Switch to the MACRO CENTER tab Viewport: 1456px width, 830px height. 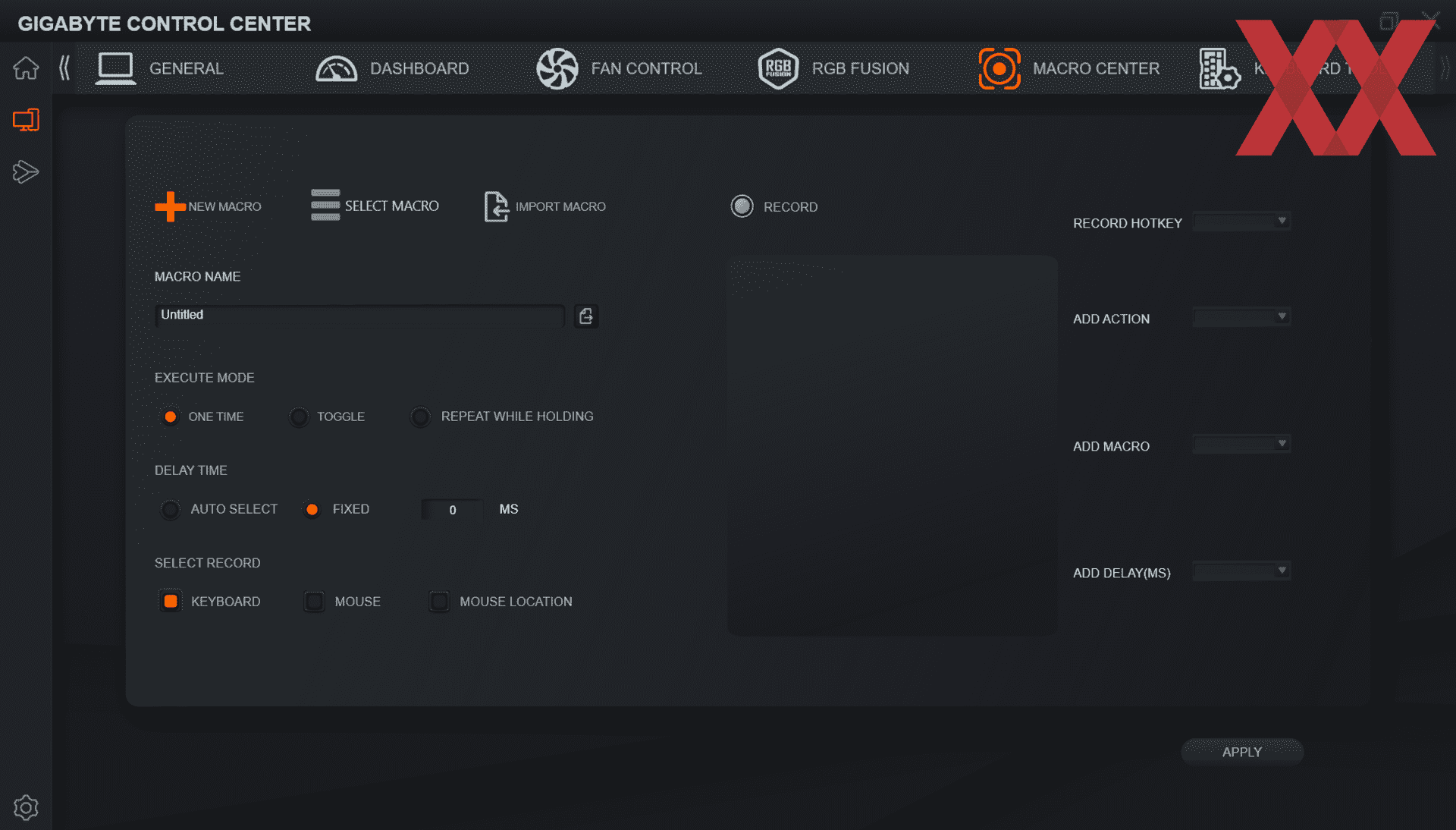(x=1096, y=68)
